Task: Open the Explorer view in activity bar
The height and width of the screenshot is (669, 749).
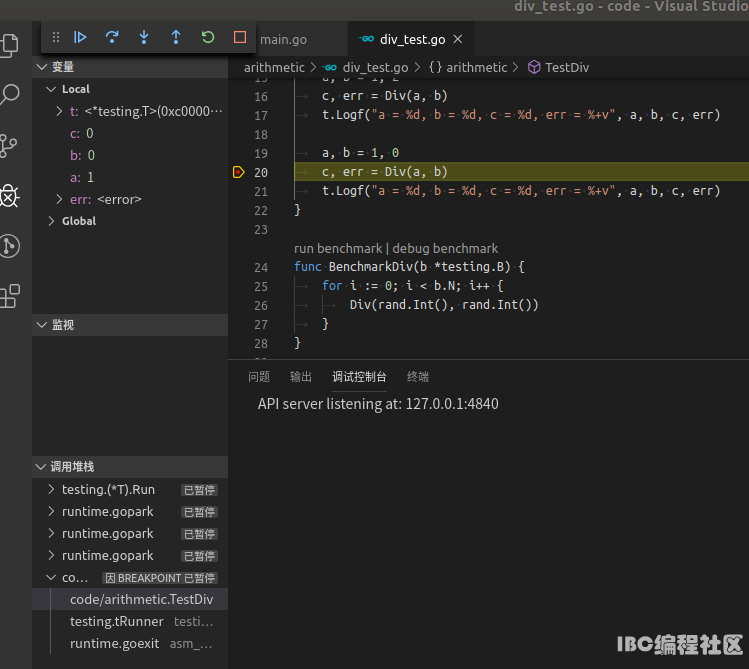Action: click(10, 46)
